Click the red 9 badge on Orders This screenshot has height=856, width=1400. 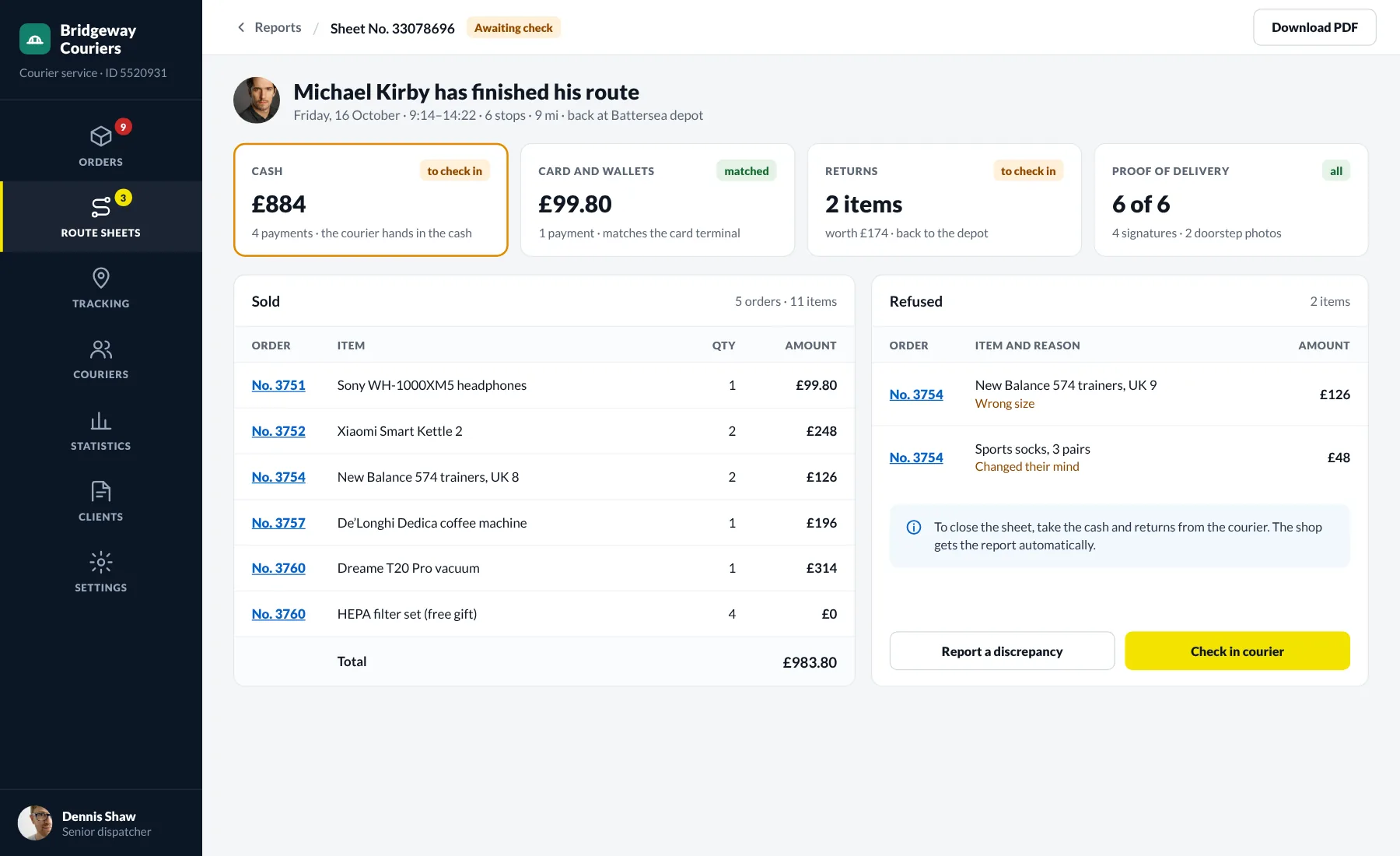pos(123,127)
